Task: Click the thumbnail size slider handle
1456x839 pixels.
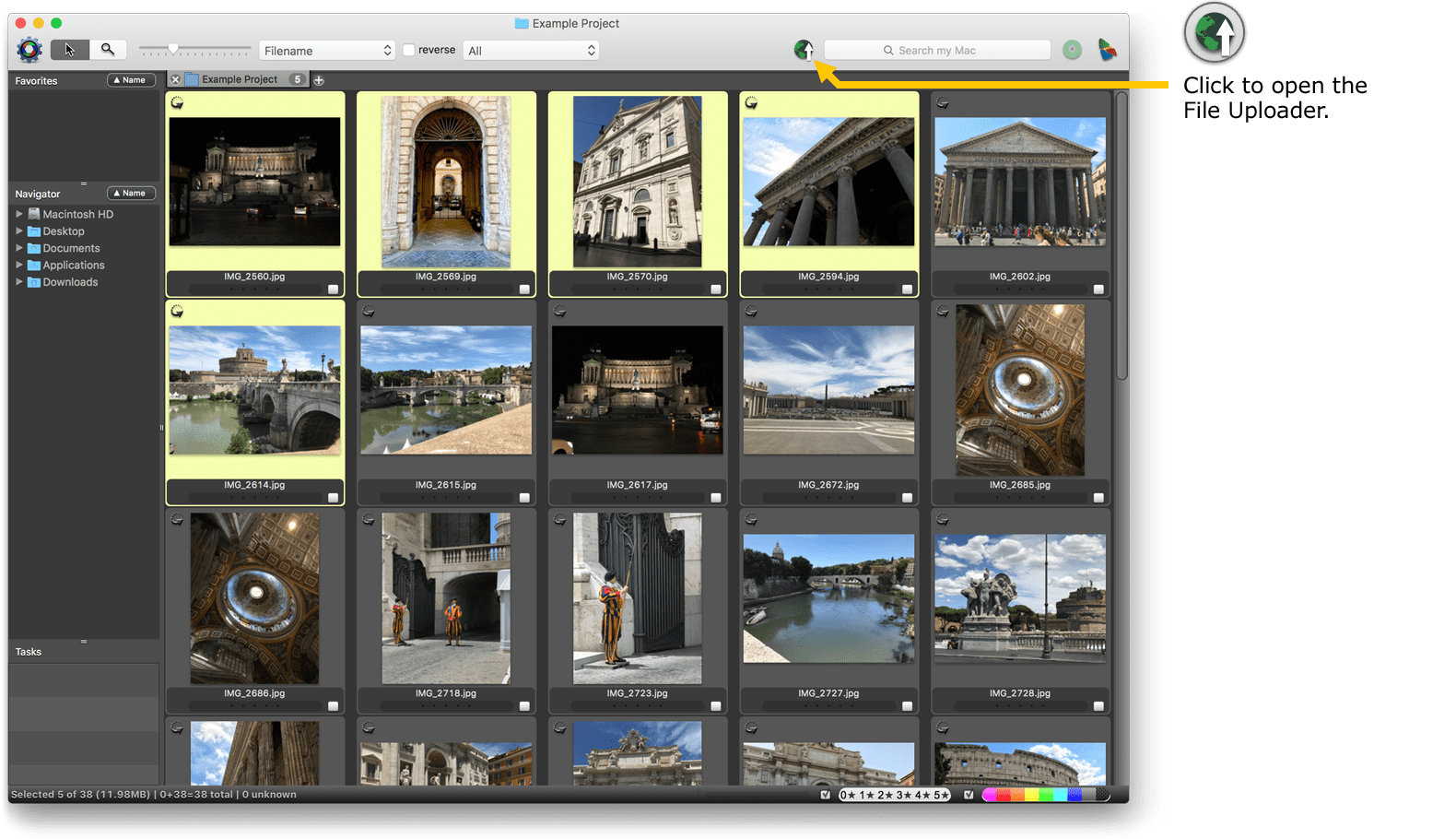Action: 172,49
